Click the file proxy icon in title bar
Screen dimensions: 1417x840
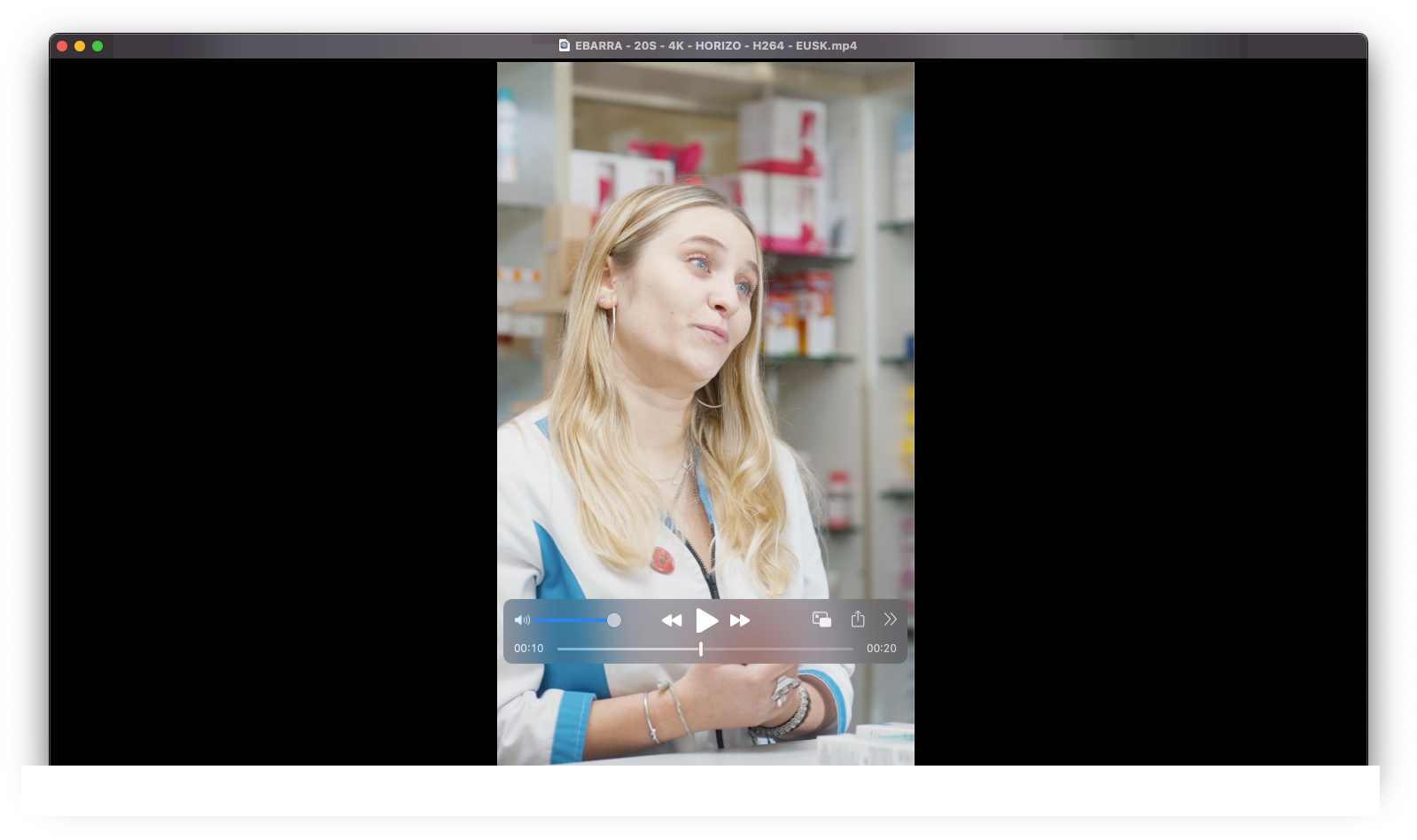click(564, 45)
